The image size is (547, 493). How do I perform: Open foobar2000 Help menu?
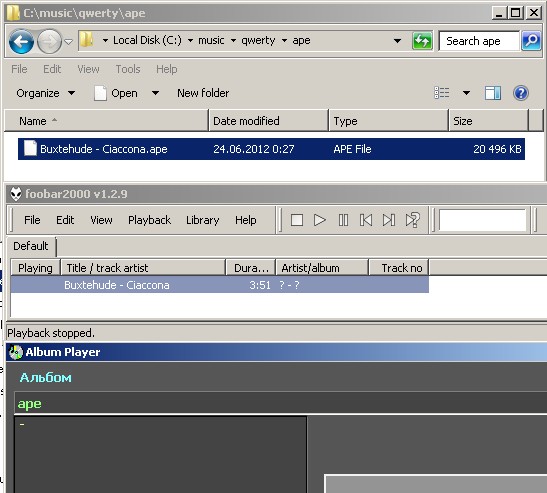tap(246, 220)
